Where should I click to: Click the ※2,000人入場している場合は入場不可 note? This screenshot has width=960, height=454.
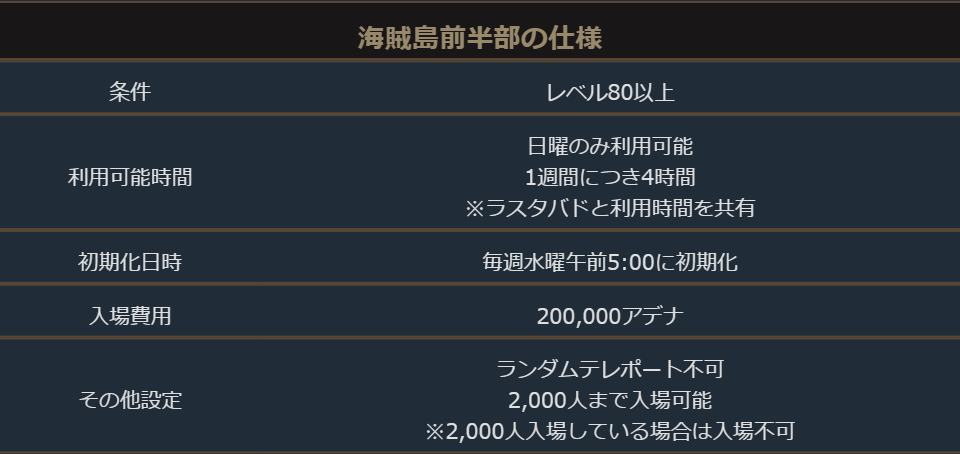click(610, 431)
